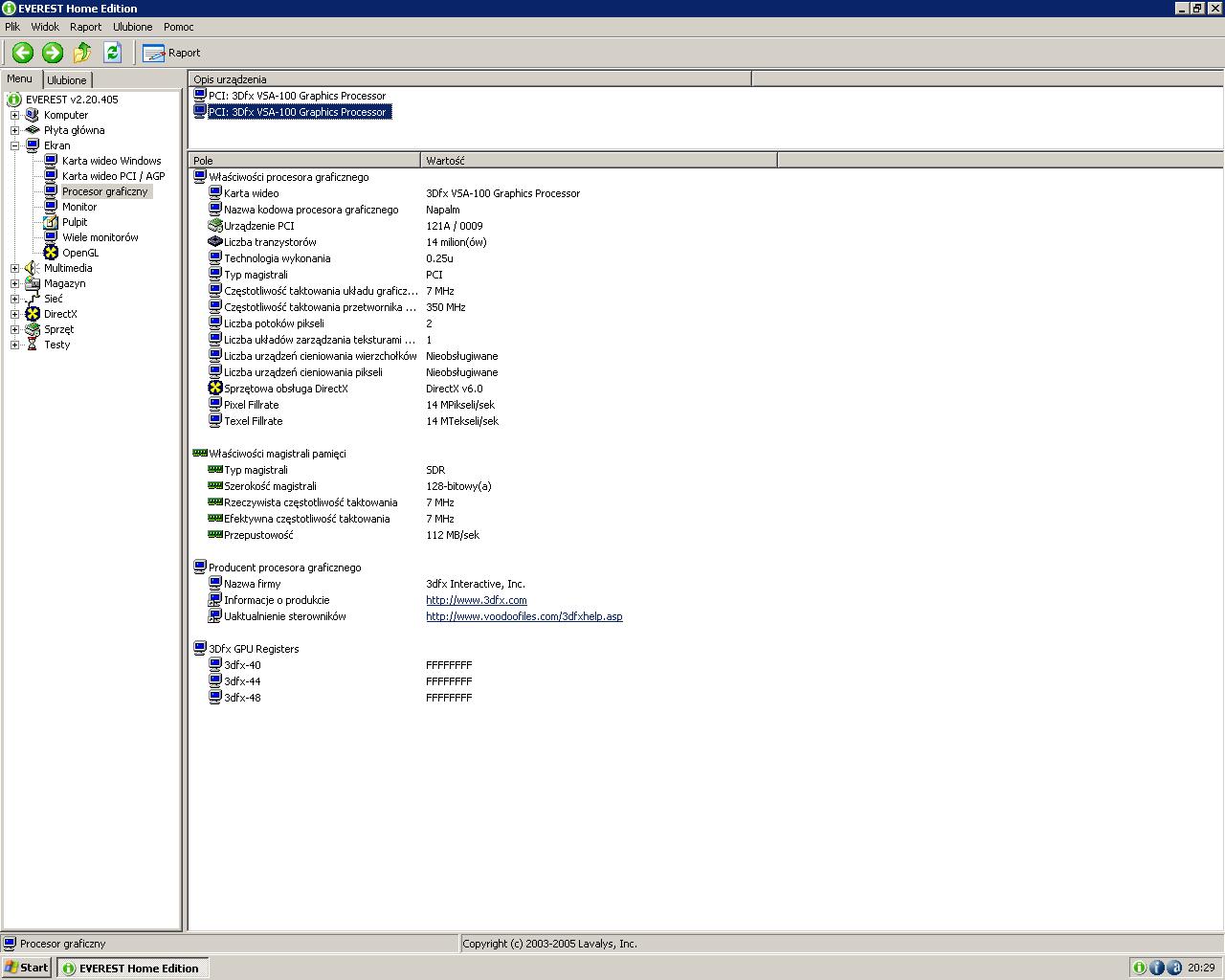Open the voodoofiles.com 3dfxhelp.asp link

click(x=524, y=616)
